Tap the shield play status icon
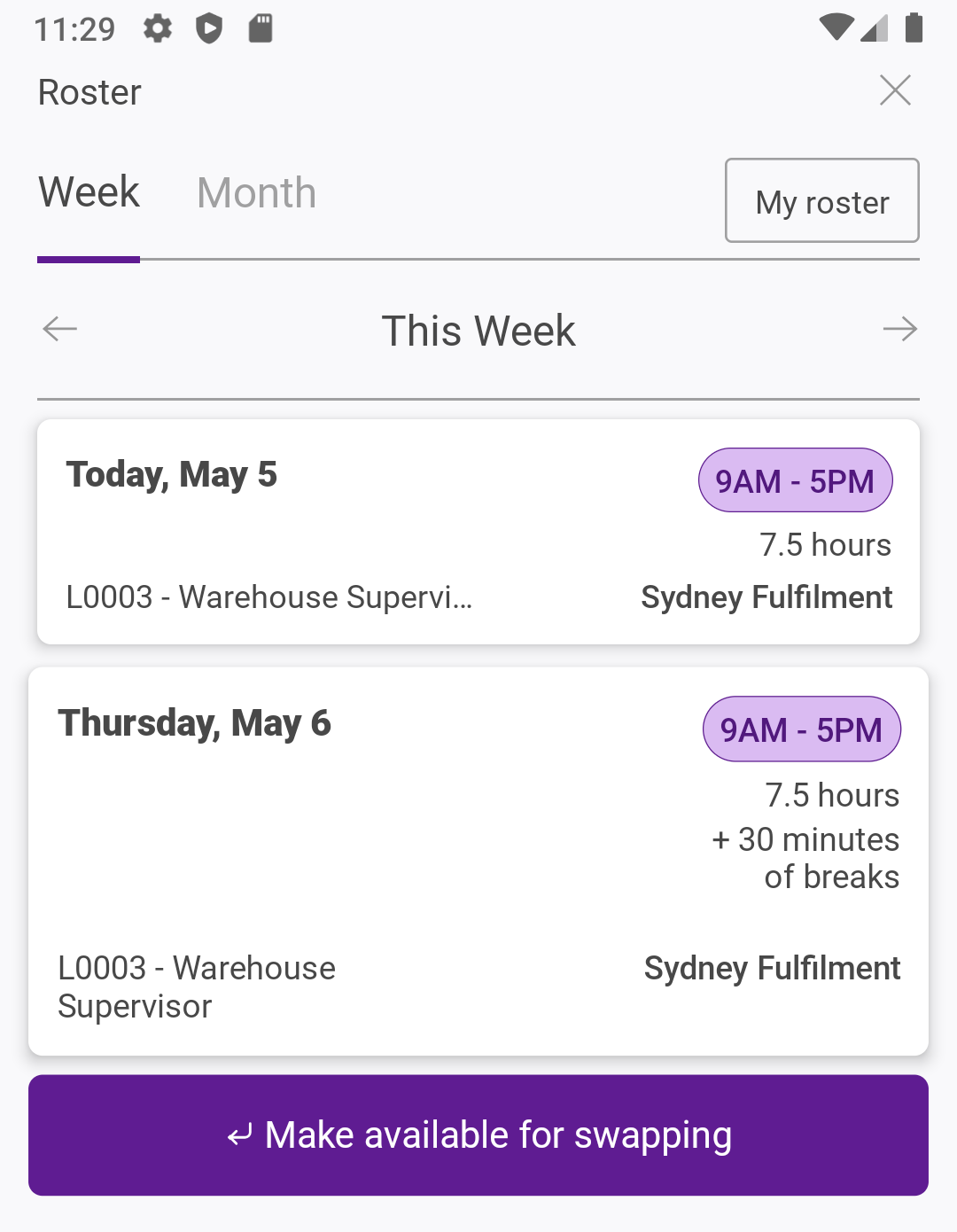957x1232 pixels. click(209, 29)
